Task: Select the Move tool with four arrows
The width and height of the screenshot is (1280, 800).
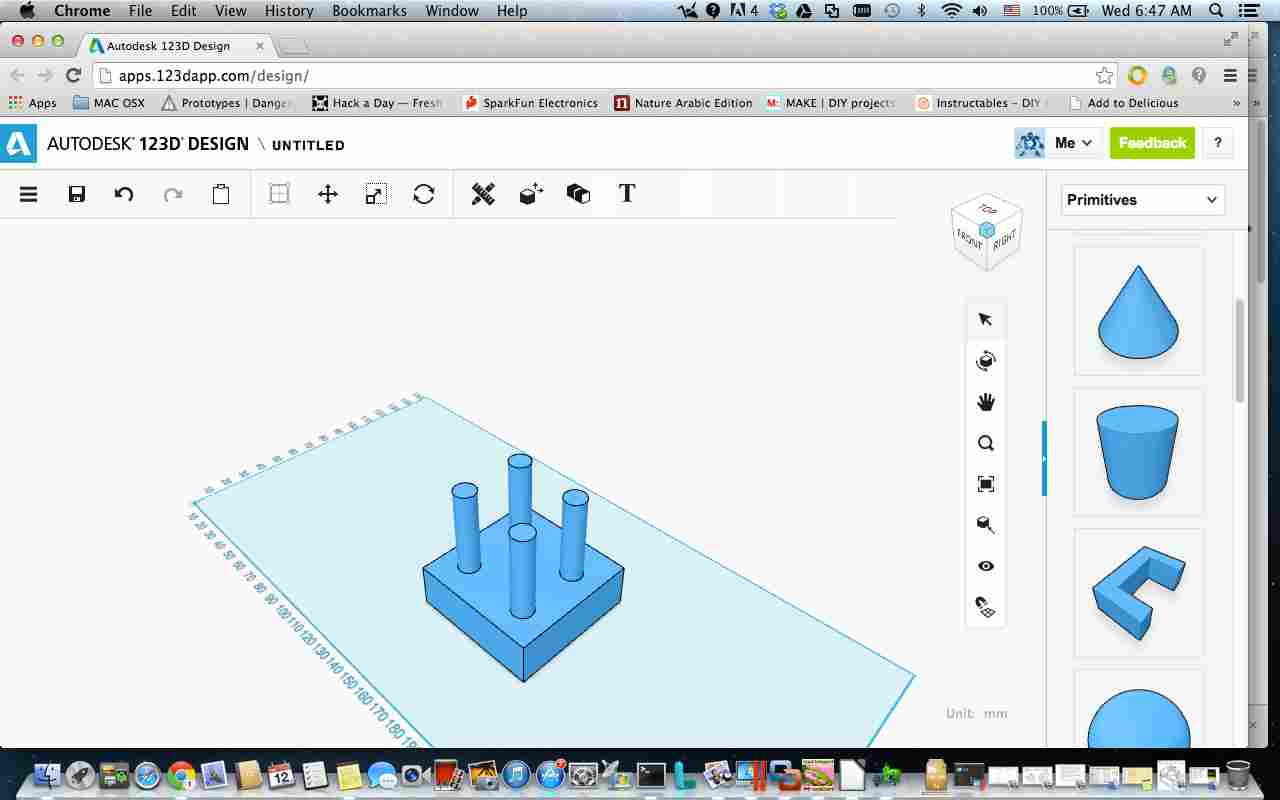Action: tap(328, 194)
